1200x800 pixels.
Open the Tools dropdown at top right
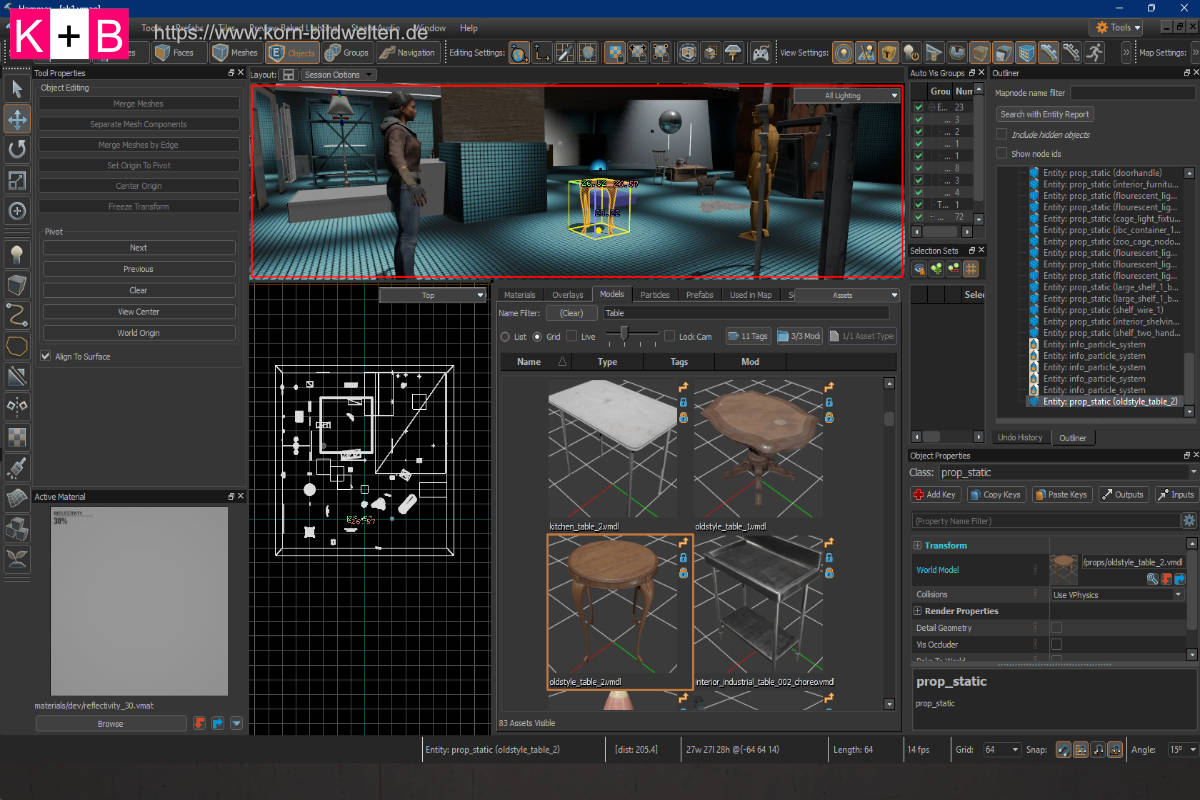[x=1115, y=27]
